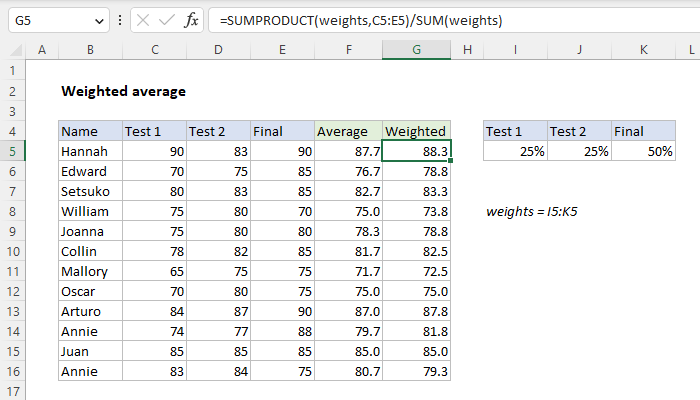
Task: Select the '50%' Final weight cell
Action: click(x=643, y=151)
